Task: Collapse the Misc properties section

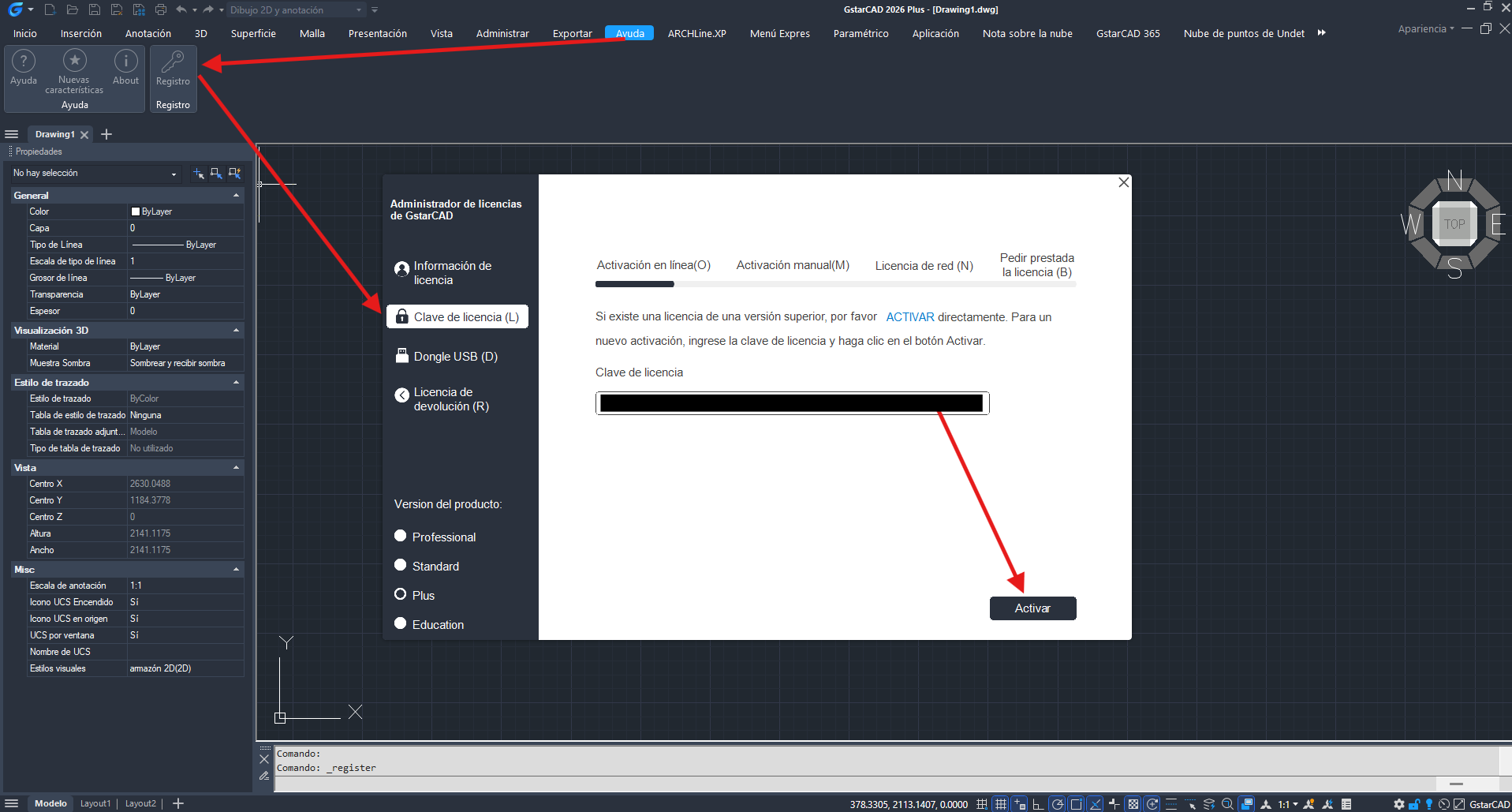Action: [236, 570]
